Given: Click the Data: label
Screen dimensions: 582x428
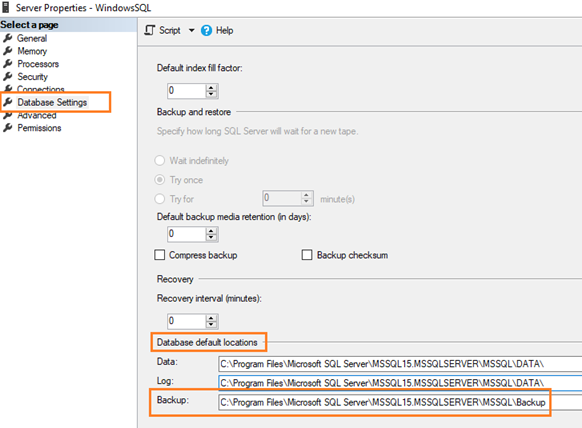Looking at the screenshot, I should tap(167, 362).
